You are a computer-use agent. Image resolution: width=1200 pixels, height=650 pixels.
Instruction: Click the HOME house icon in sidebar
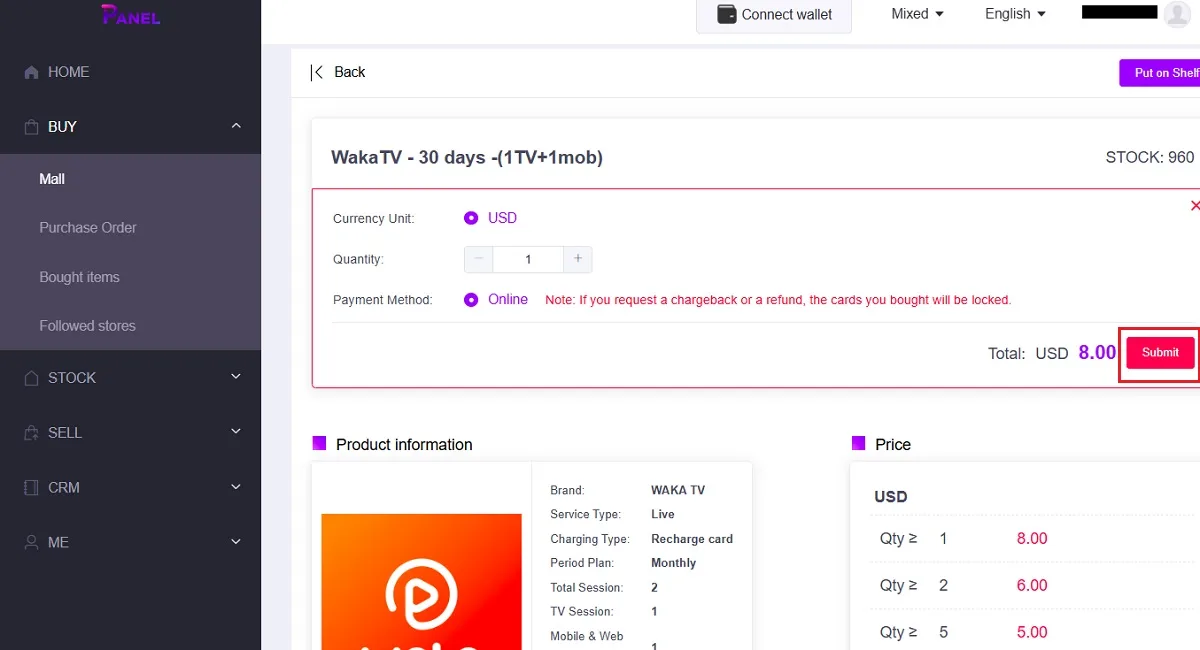click(31, 72)
